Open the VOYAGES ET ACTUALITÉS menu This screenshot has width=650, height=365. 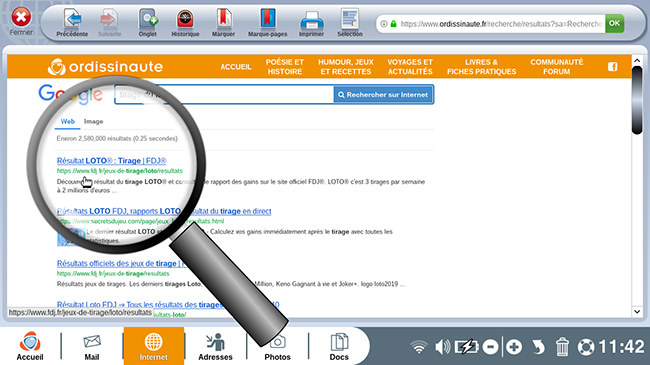pyautogui.click(x=410, y=67)
